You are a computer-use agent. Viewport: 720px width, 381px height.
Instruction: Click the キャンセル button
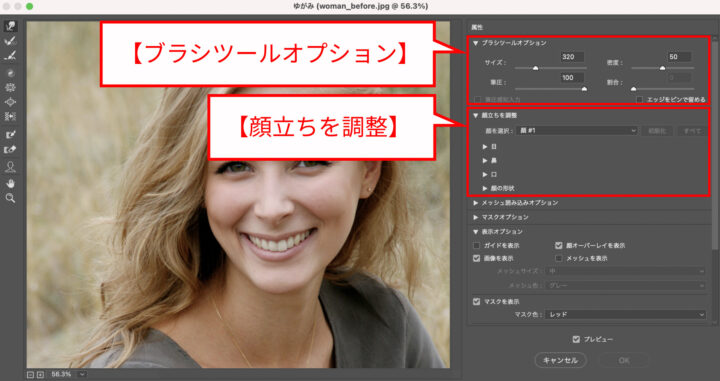(x=560, y=360)
